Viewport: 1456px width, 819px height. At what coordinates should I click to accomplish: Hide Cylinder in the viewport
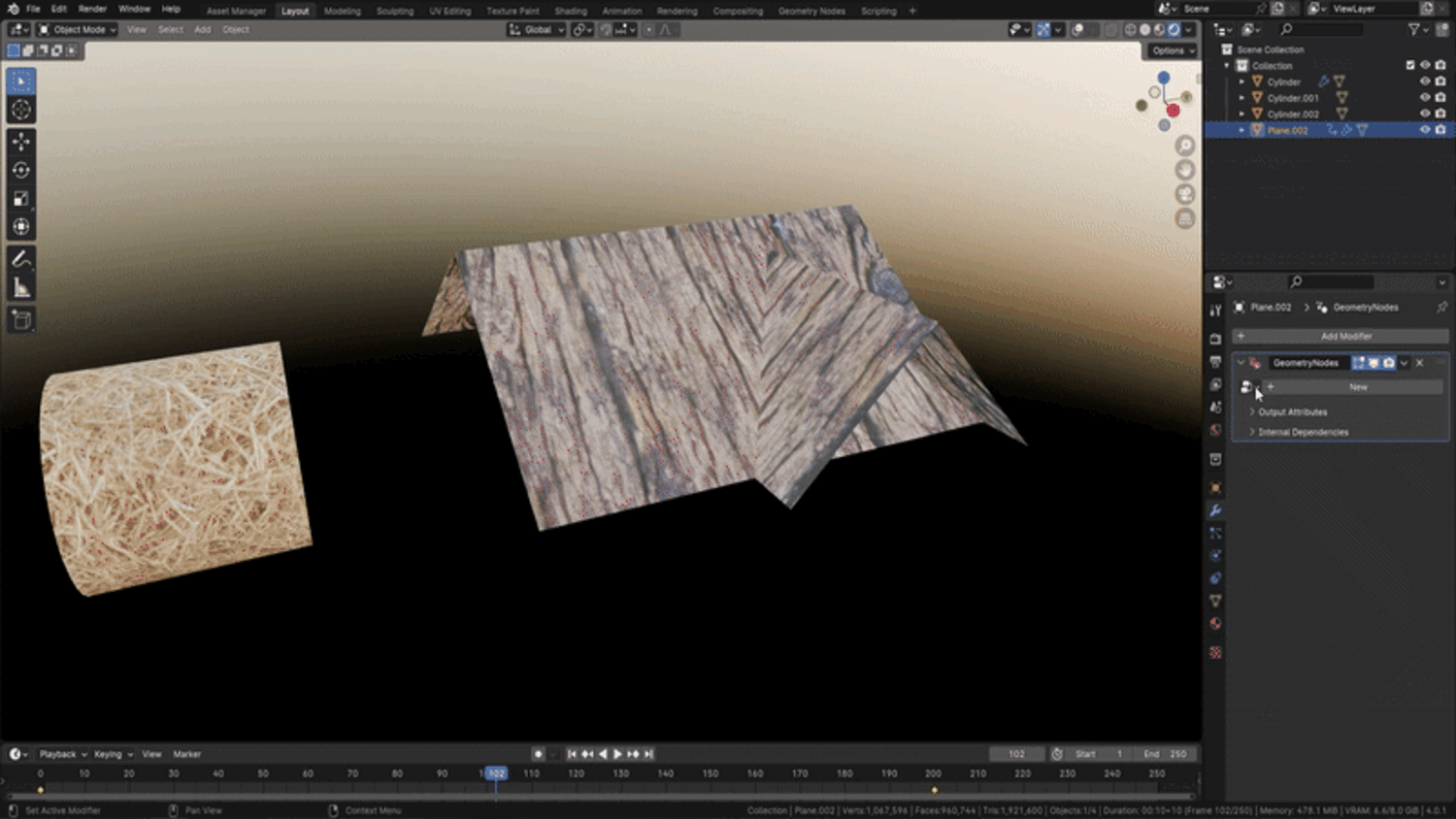point(1425,82)
